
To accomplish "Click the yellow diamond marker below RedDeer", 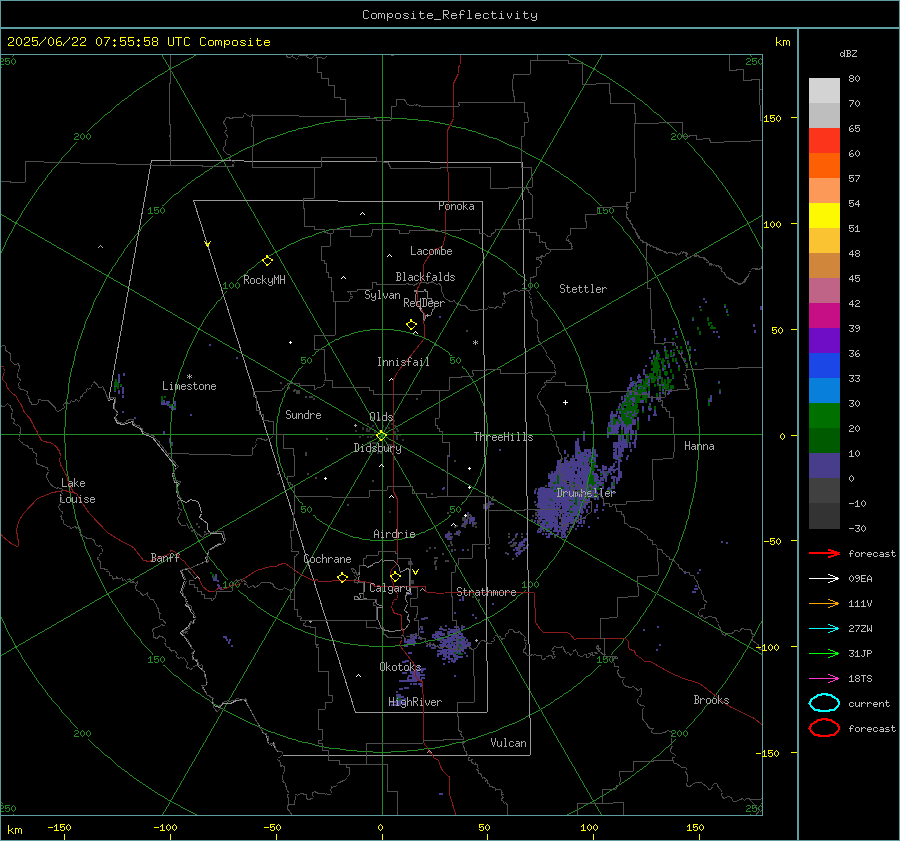I will (x=411, y=325).
